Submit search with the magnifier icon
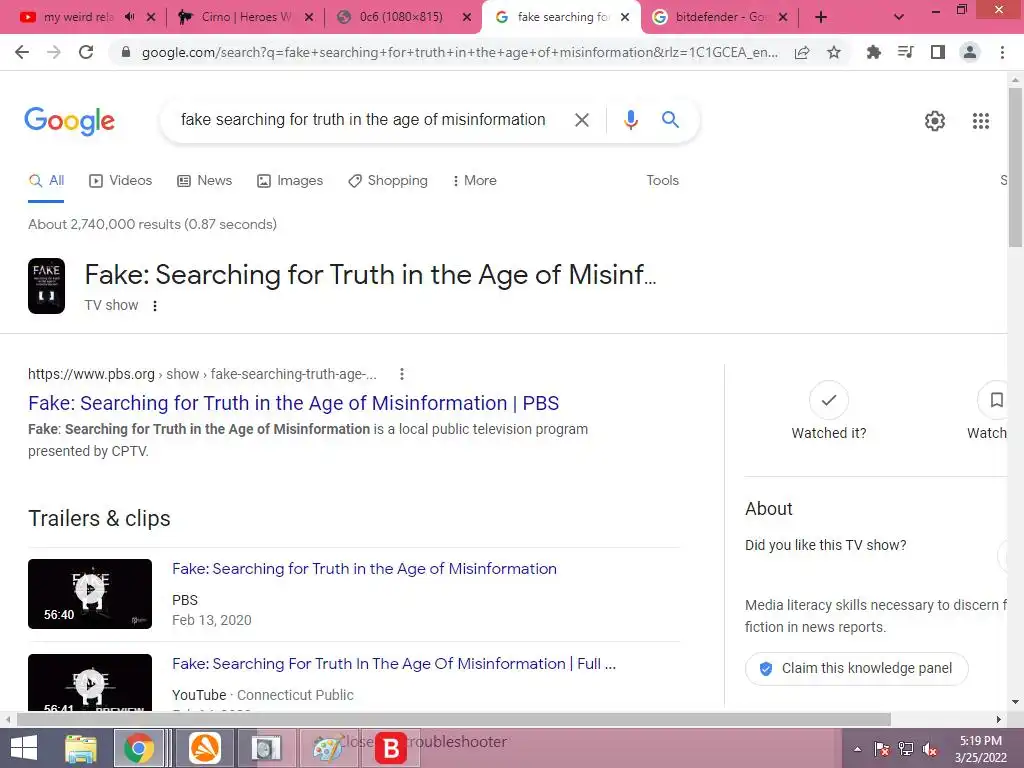This screenshot has width=1024, height=768. [x=670, y=120]
